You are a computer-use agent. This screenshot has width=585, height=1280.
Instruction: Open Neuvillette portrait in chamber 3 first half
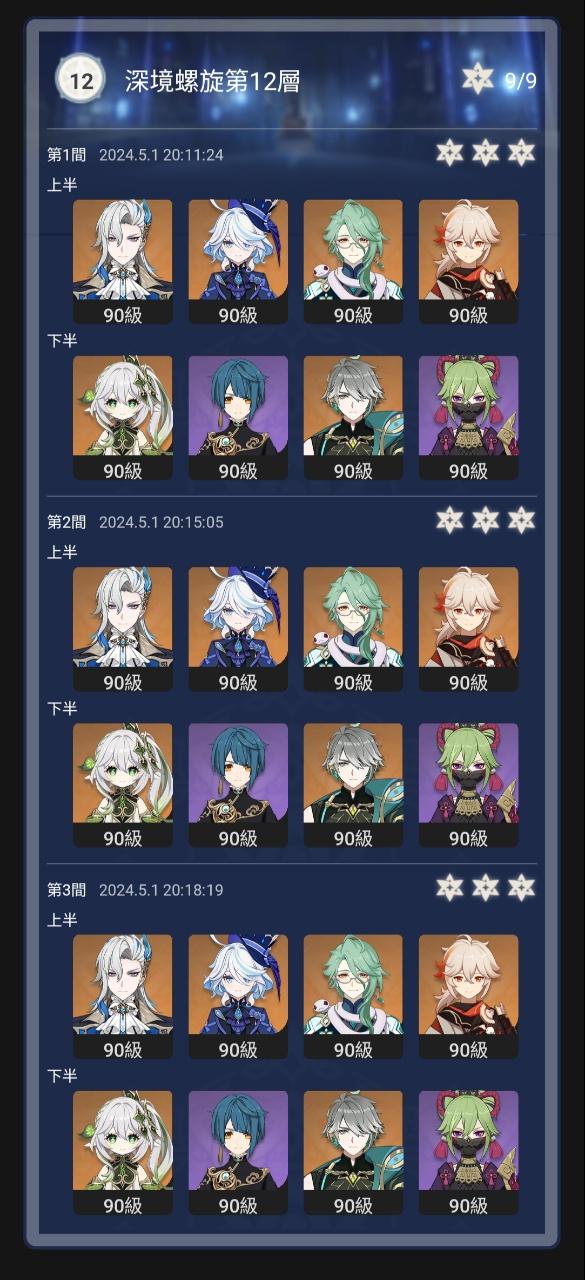click(123, 997)
